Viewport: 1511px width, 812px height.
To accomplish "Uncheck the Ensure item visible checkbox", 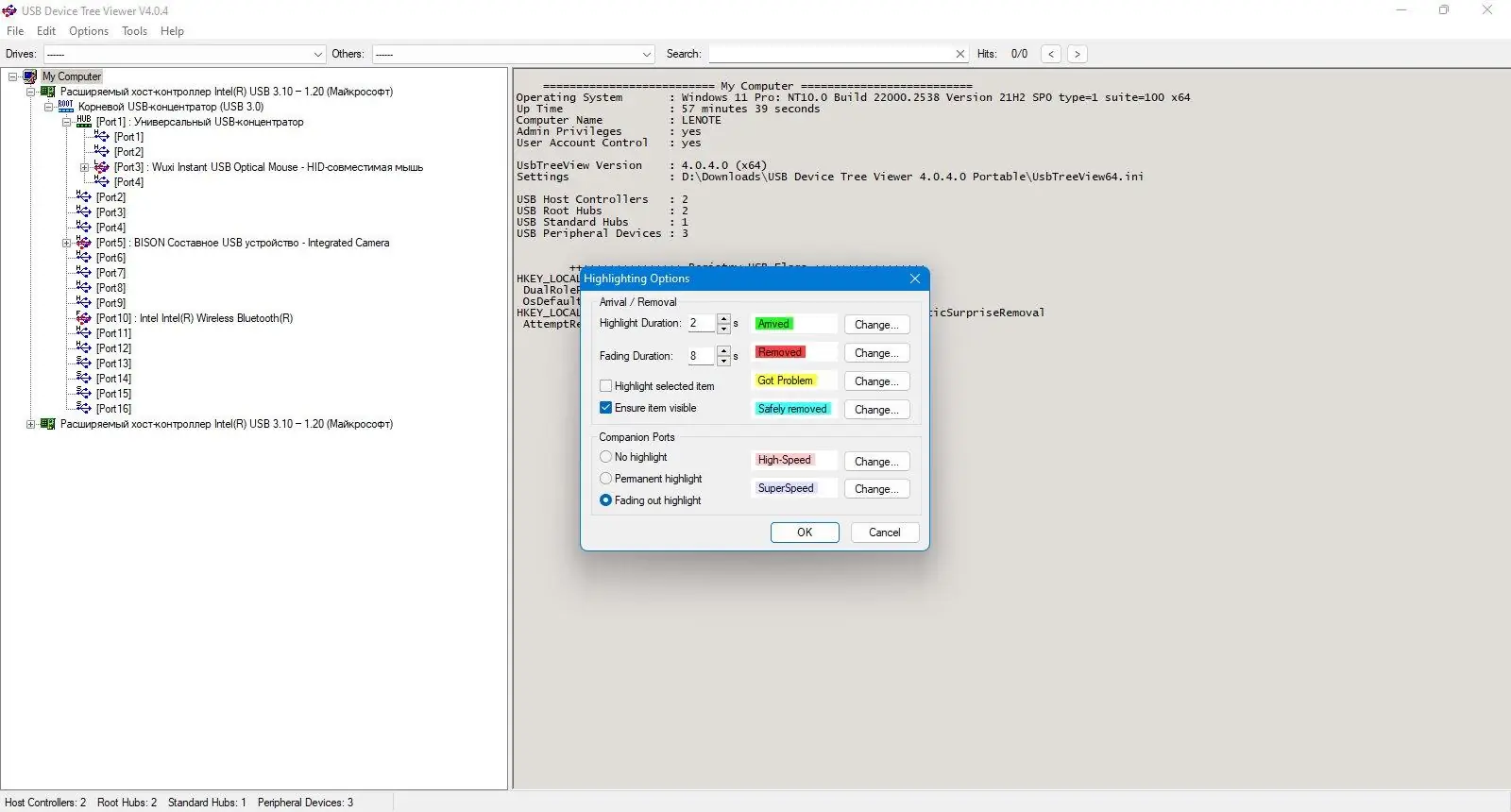I will (x=606, y=408).
